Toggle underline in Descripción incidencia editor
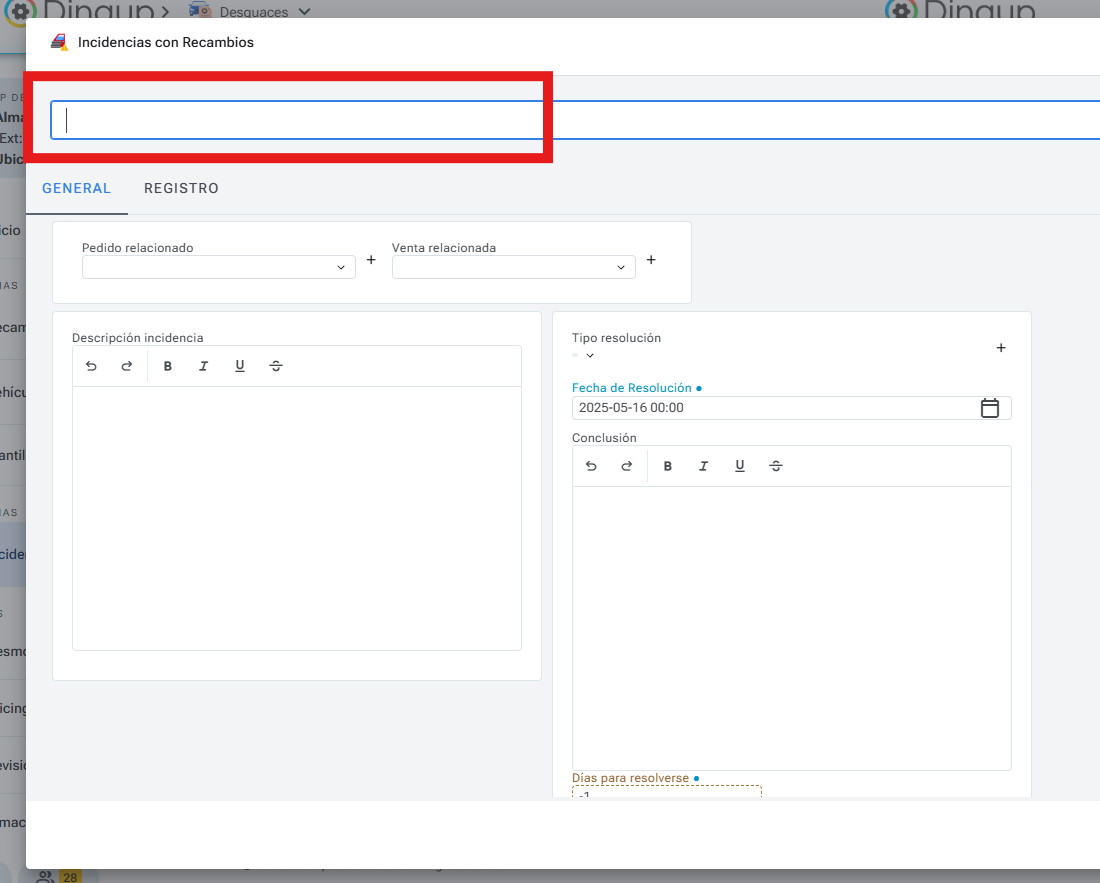 [x=240, y=366]
